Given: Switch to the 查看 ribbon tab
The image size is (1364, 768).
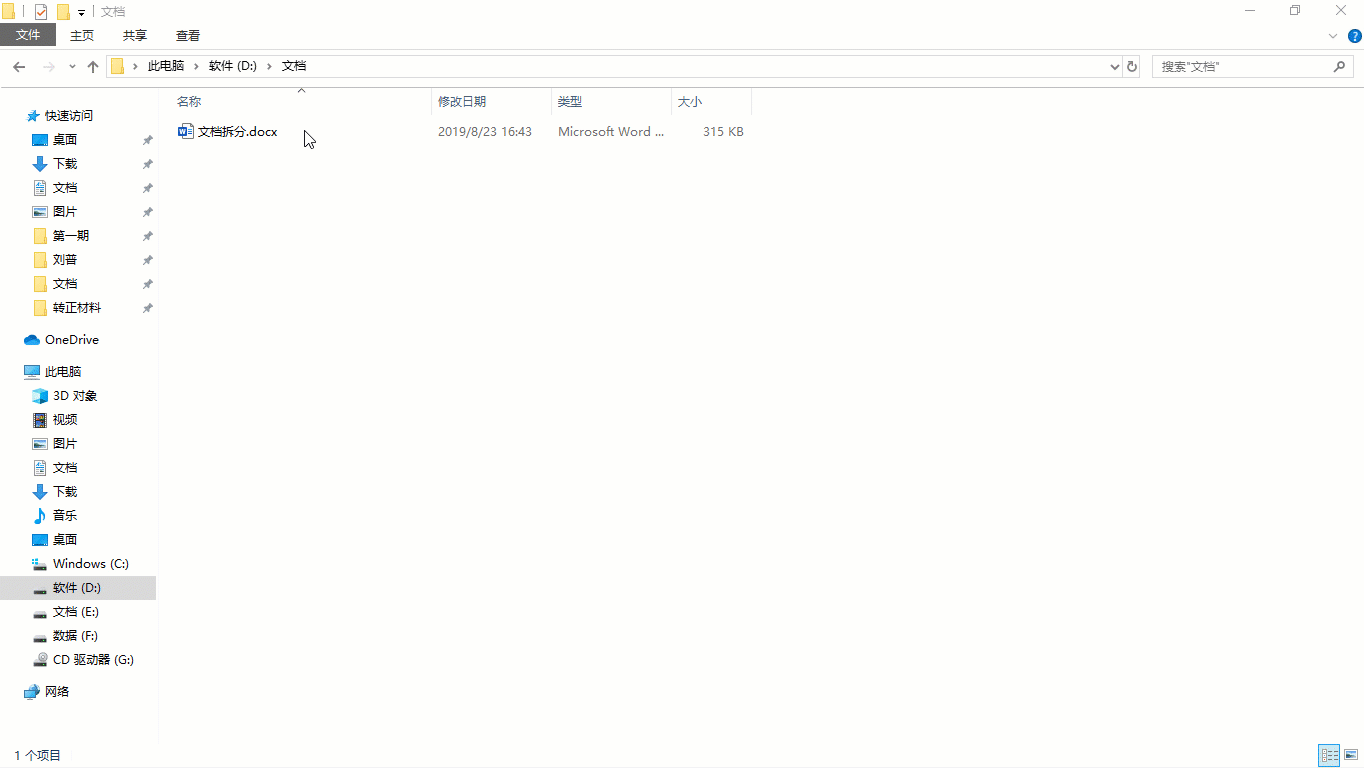Looking at the screenshot, I should (188, 35).
